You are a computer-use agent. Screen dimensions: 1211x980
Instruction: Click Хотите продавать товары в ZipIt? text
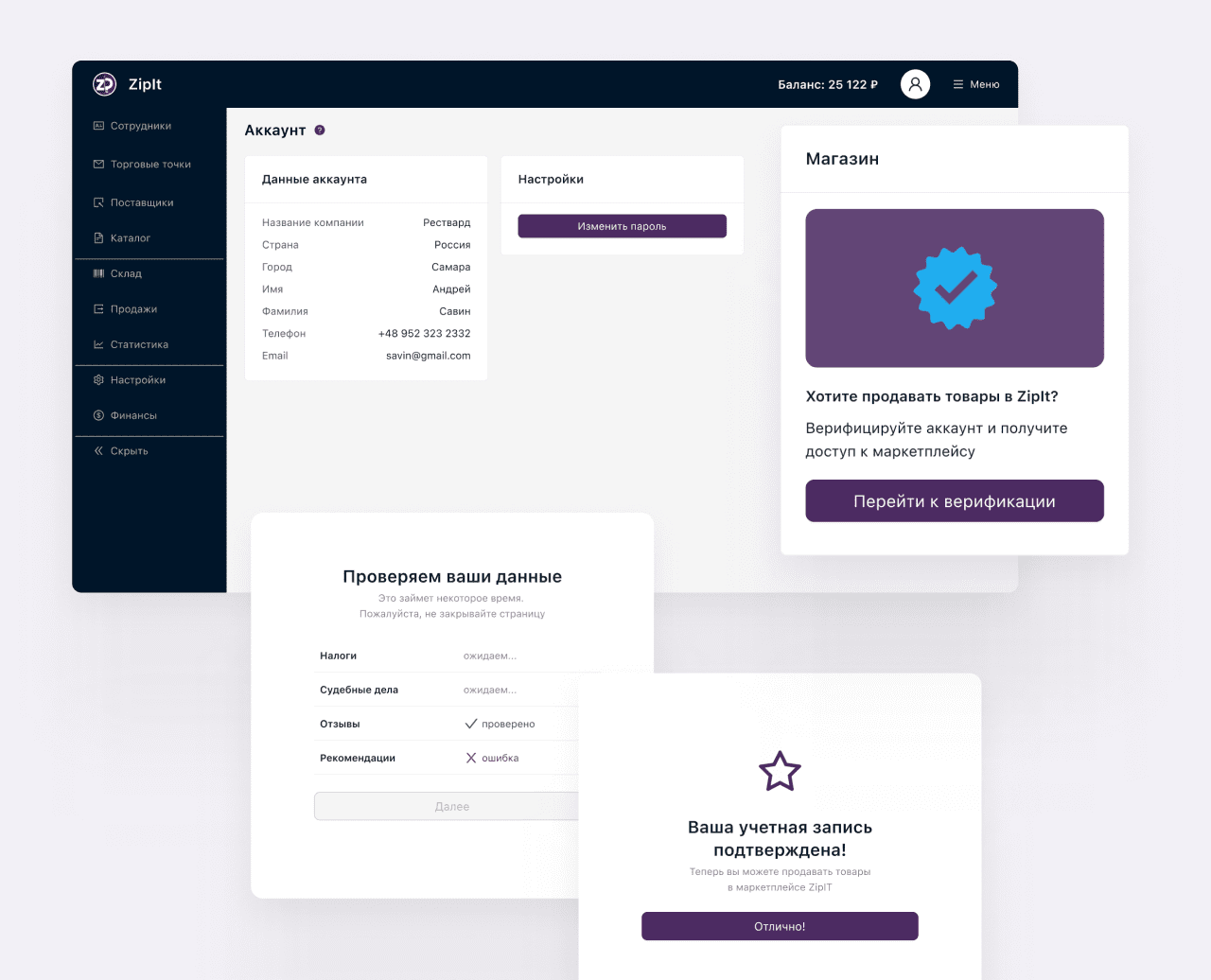point(932,396)
